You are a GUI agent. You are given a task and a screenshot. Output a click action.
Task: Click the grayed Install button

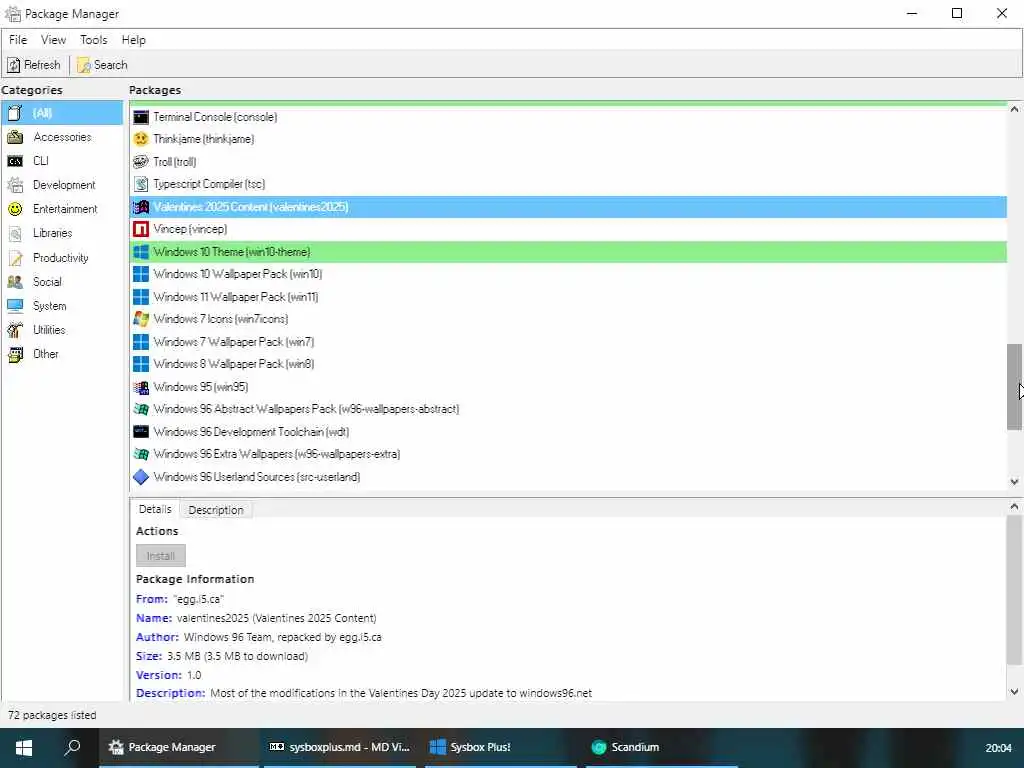(x=161, y=556)
